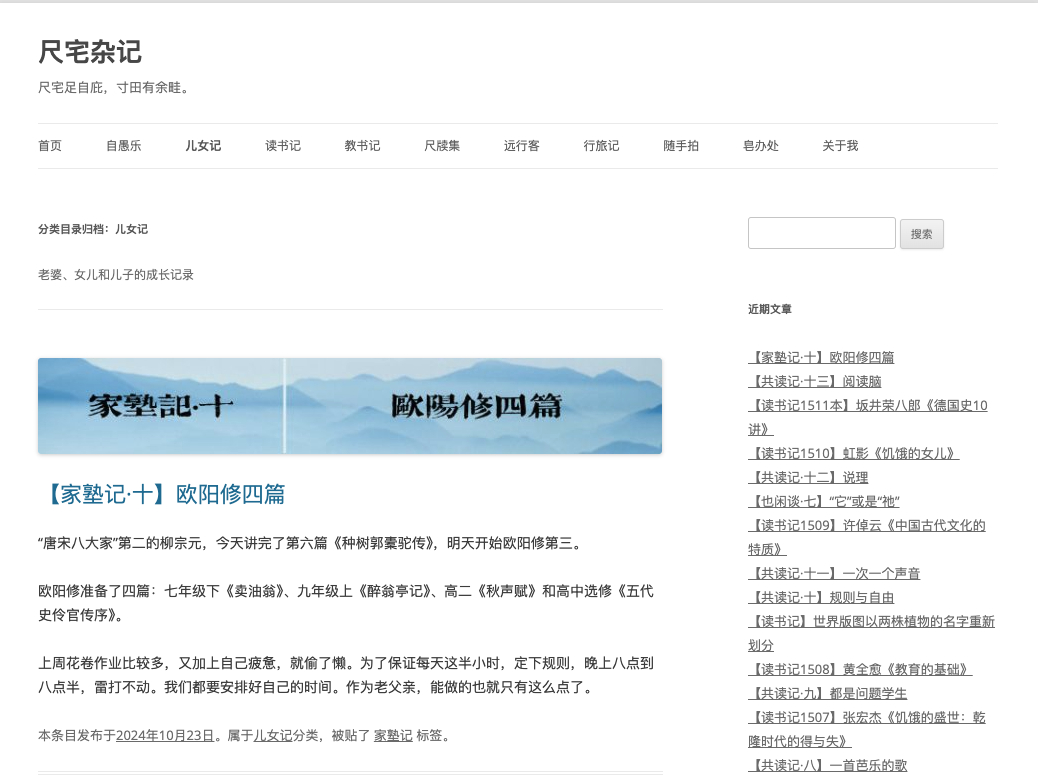Screen dimensions: 1038x779
Task: Open recent post 【共读记·八】一首芭乐的歌
Action: coord(827,765)
